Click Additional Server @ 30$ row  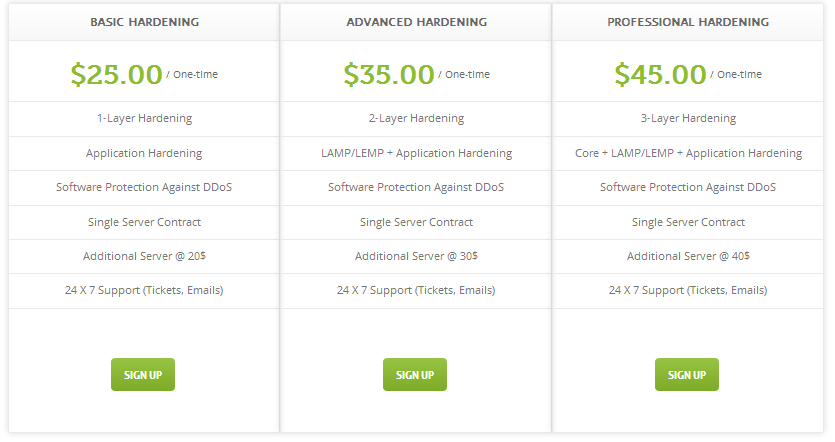click(416, 256)
